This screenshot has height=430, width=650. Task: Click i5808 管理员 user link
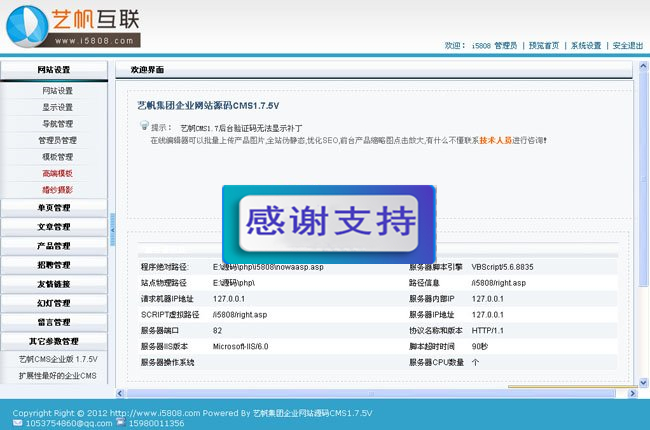(494, 45)
